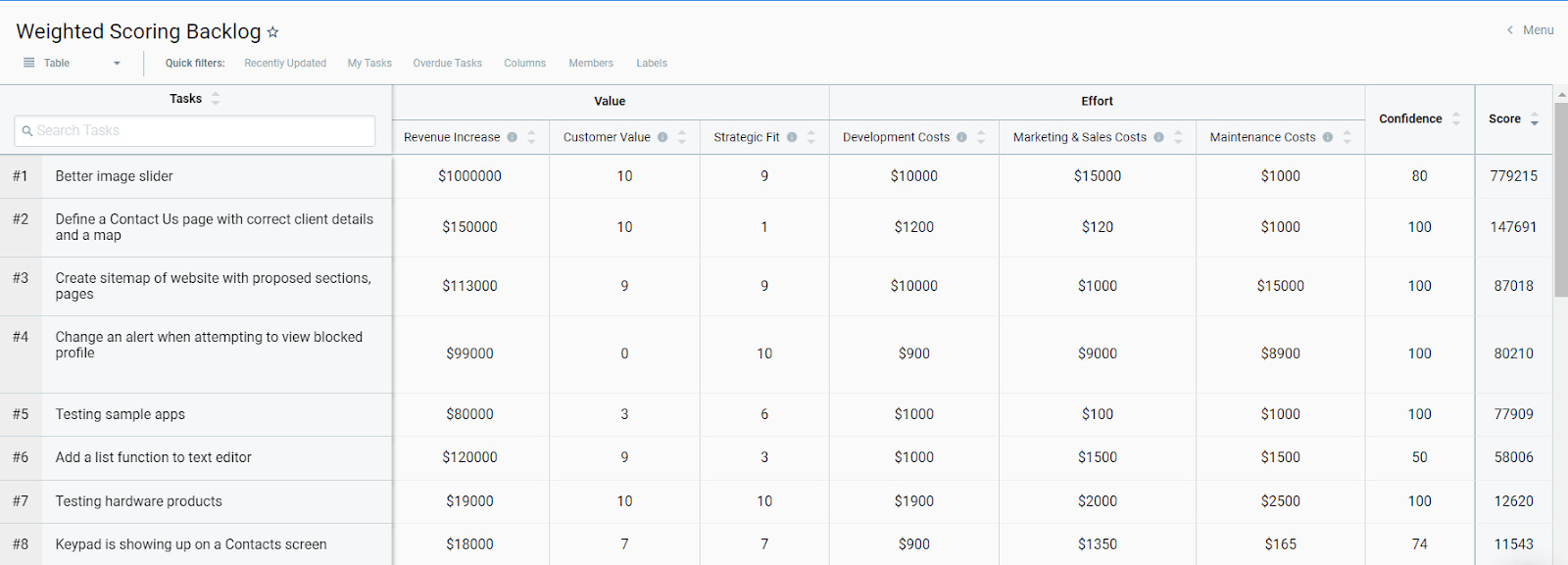Image resolution: width=1568 pixels, height=565 pixels.
Task: Click the Marketing & Sales Costs info icon
Action: [x=1158, y=137]
